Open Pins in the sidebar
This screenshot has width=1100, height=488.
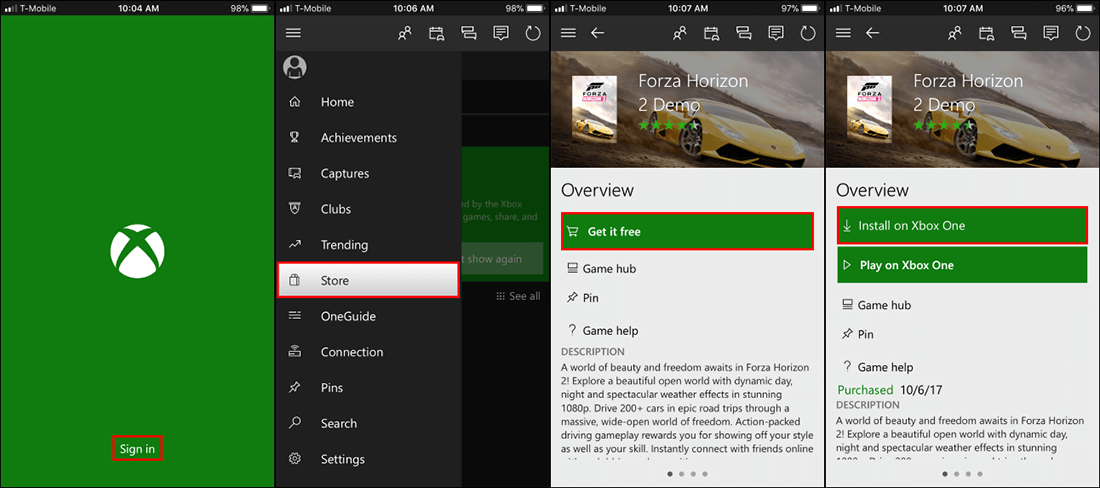click(368, 388)
